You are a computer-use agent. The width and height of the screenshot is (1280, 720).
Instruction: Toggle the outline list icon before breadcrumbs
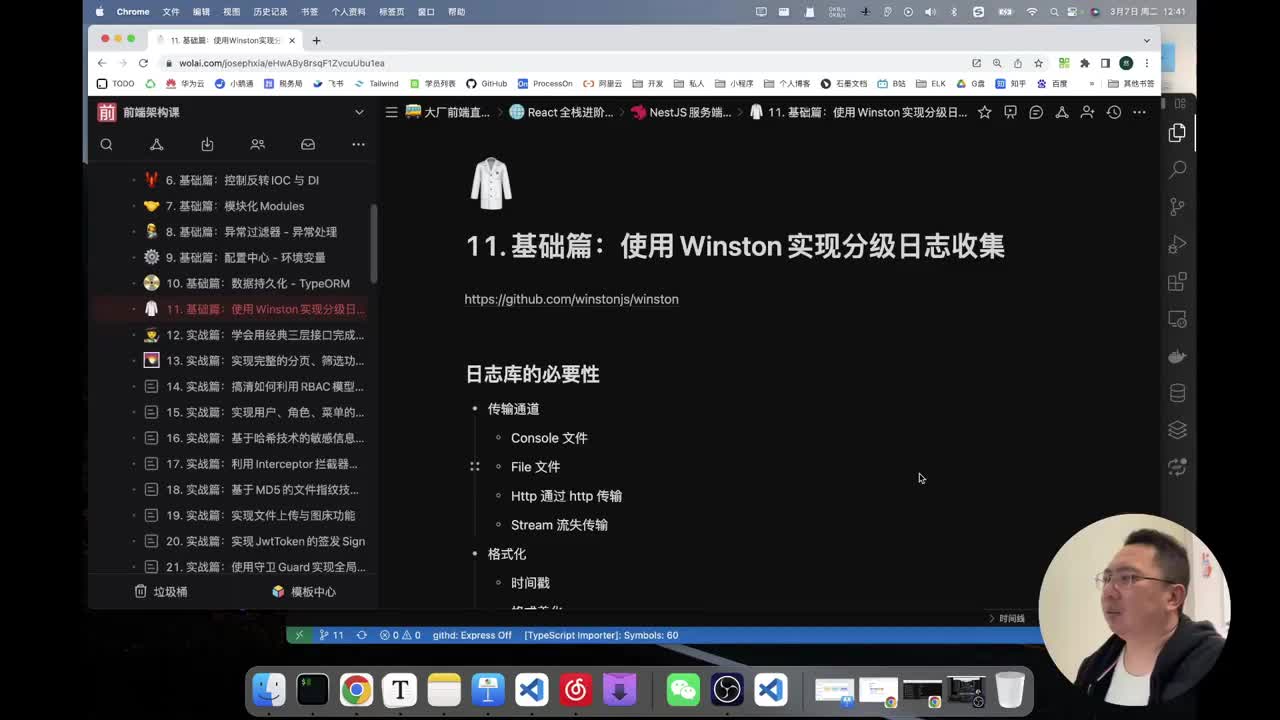(391, 112)
